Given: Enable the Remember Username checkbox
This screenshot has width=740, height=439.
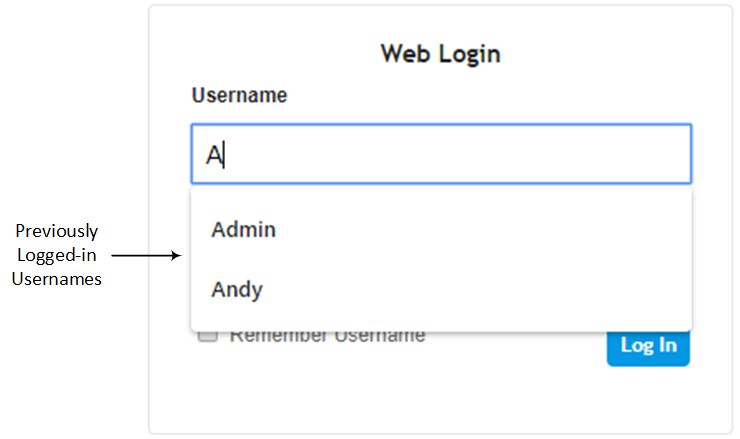Looking at the screenshot, I should click(208, 336).
